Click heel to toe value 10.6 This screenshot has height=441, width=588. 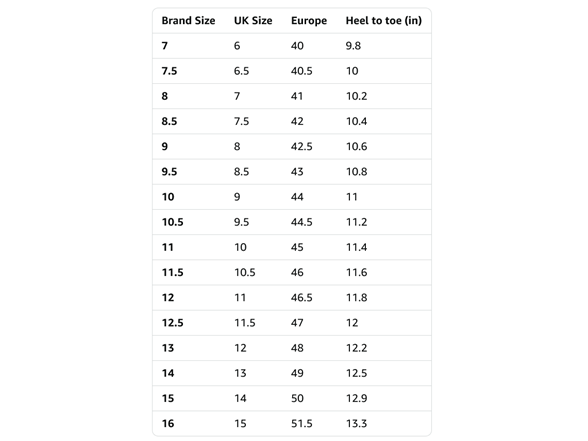(x=356, y=146)
